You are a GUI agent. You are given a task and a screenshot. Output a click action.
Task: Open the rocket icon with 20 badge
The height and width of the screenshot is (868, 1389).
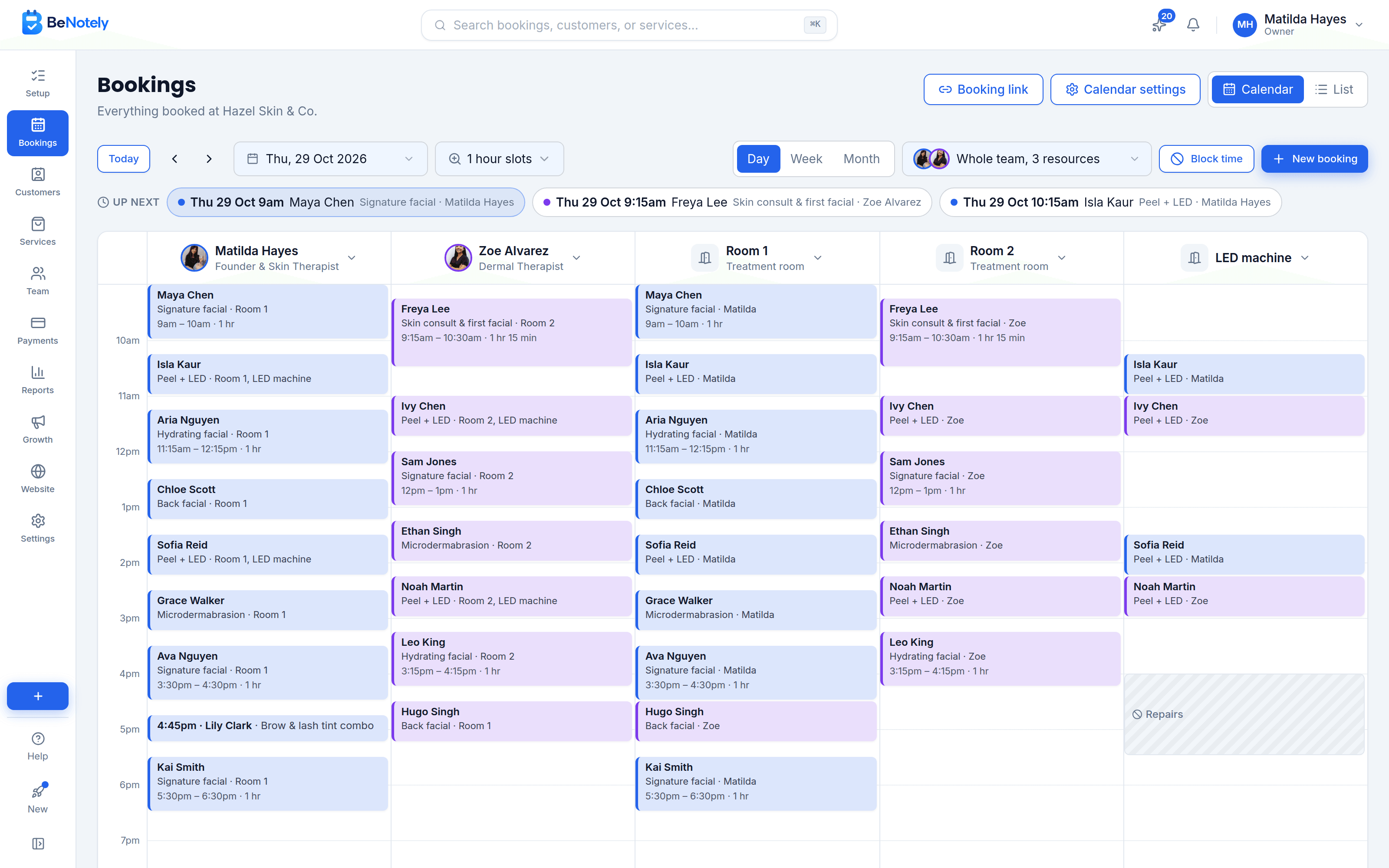[x=1160, y=25]
